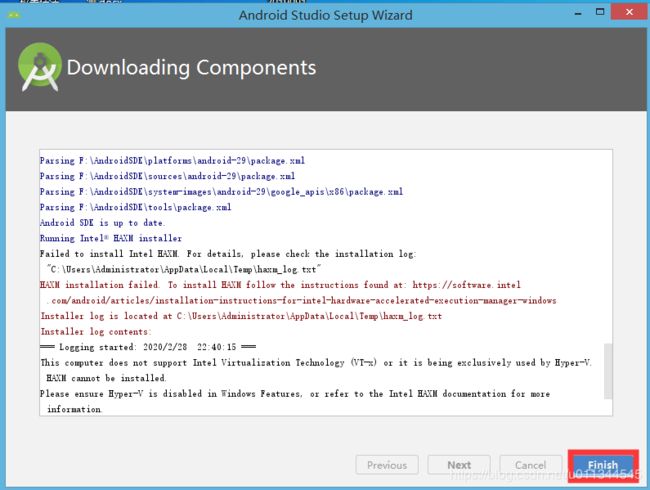Click the 'Android Studio Setup Wizard' title text
The height and width of the screenshot is (490, 650).
(x=325, y=15)
